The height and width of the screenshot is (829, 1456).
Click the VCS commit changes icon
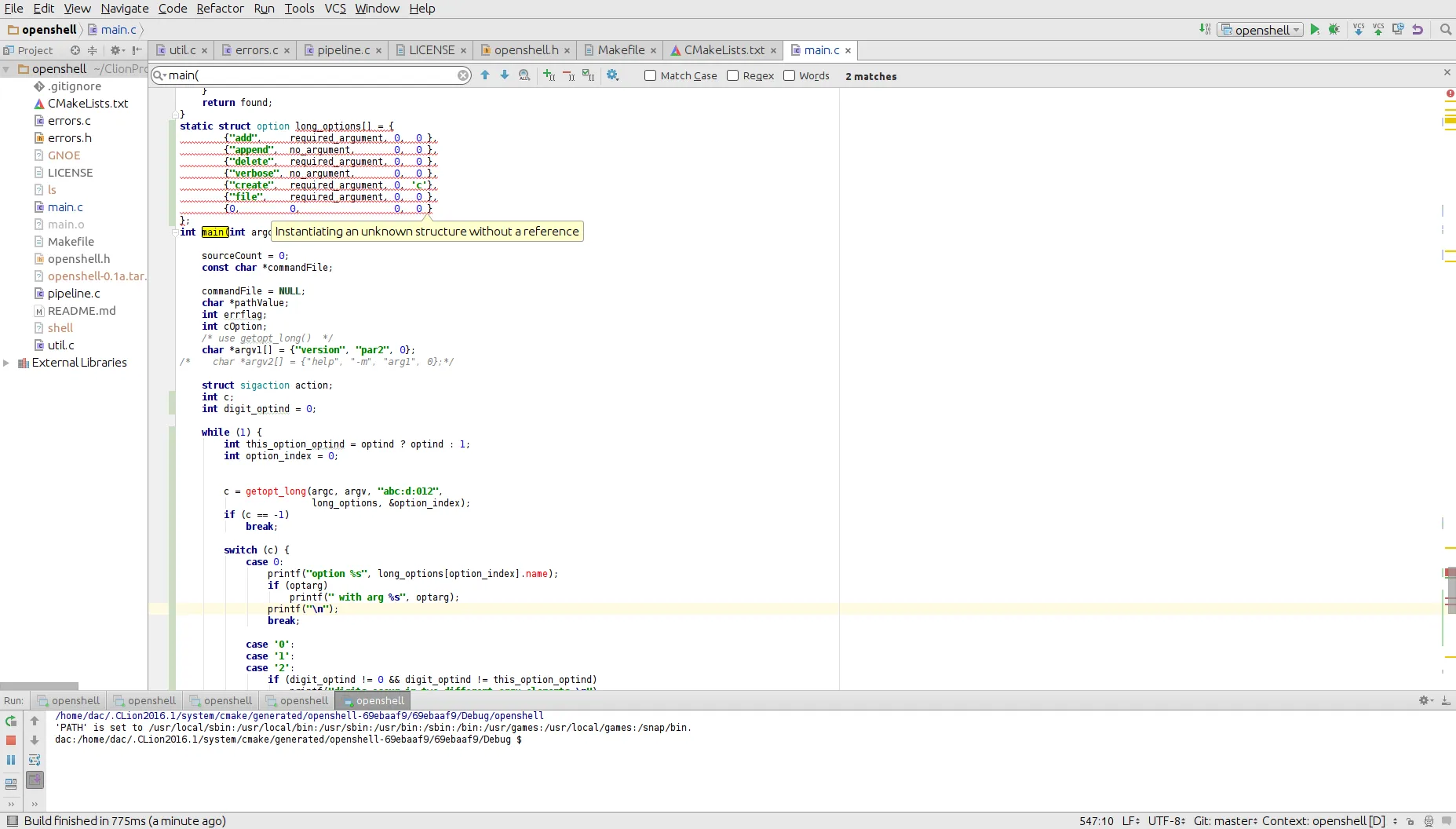click(x=1378, y=30)
